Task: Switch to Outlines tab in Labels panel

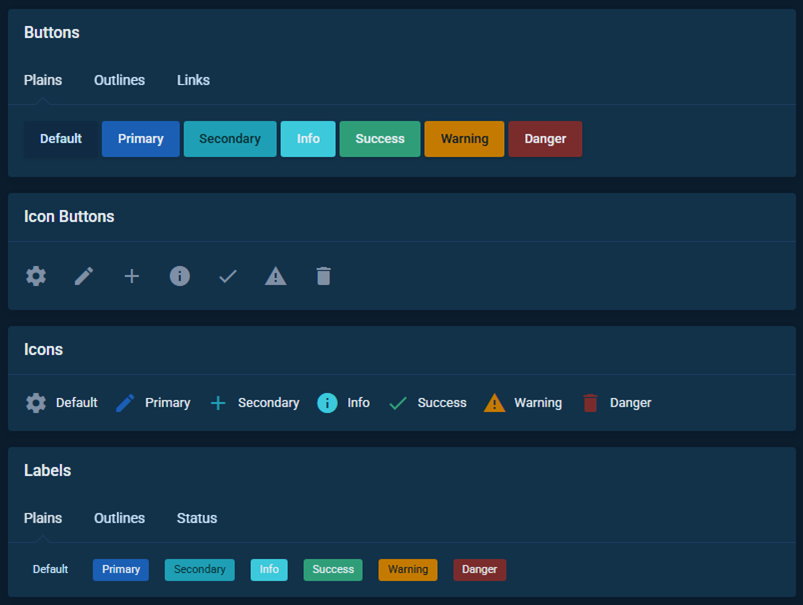Action: 119,518
